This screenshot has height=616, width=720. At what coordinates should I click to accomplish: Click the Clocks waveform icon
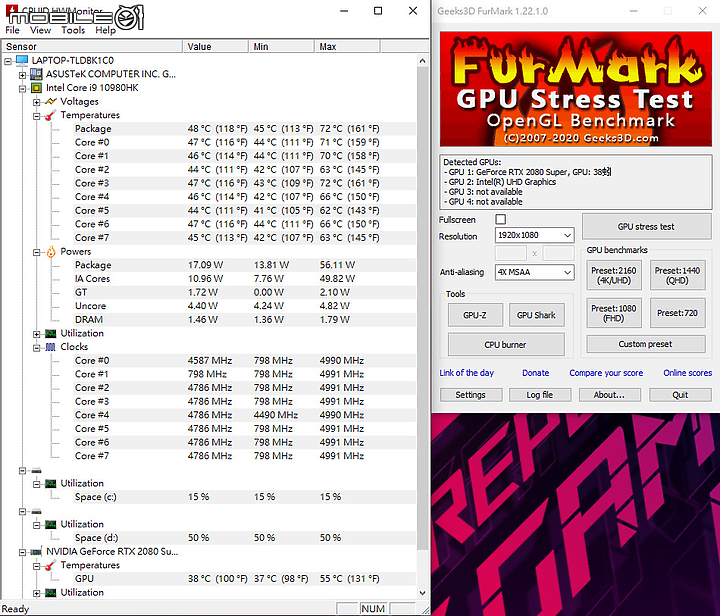pos(51,347)
